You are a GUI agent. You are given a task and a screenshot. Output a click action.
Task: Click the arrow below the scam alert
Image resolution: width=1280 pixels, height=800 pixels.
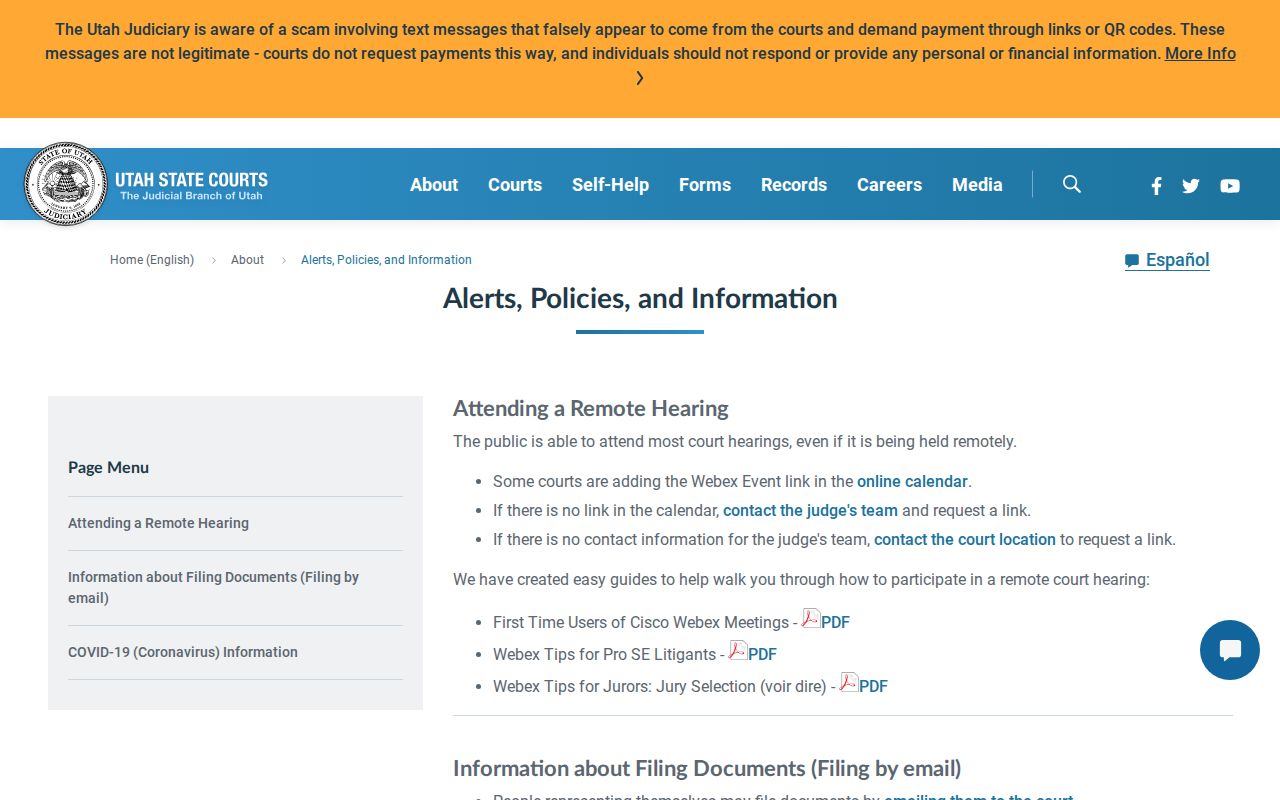(x=640, y=78)
